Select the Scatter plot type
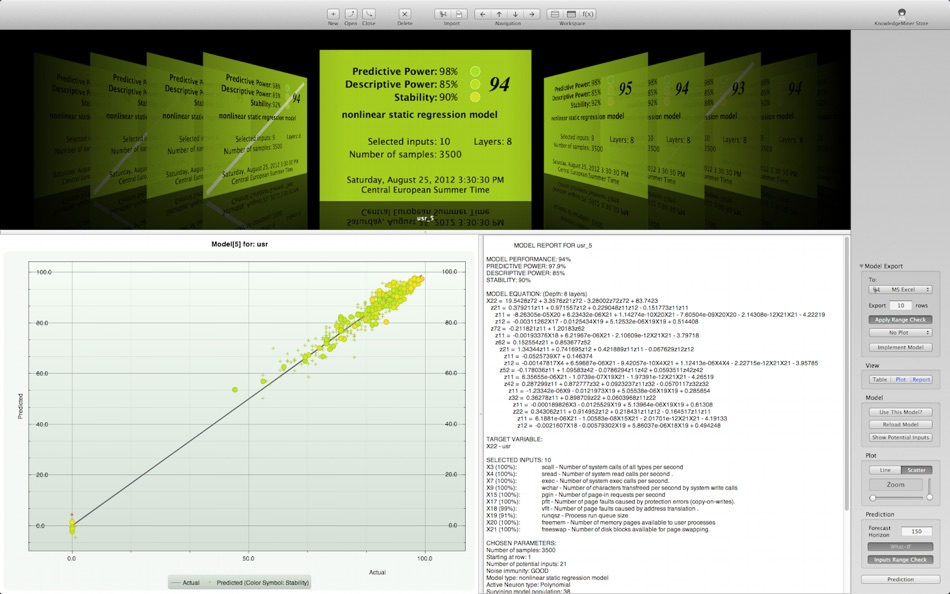This screenshot has width=950, height=594. tap(917, 470)
